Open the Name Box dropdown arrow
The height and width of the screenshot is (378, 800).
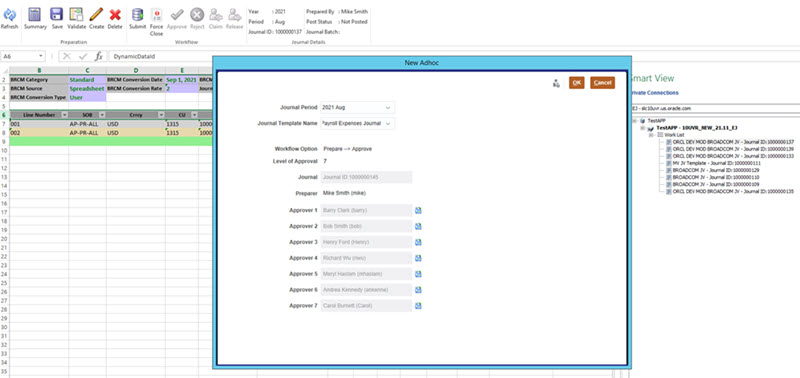coord(40,57)
